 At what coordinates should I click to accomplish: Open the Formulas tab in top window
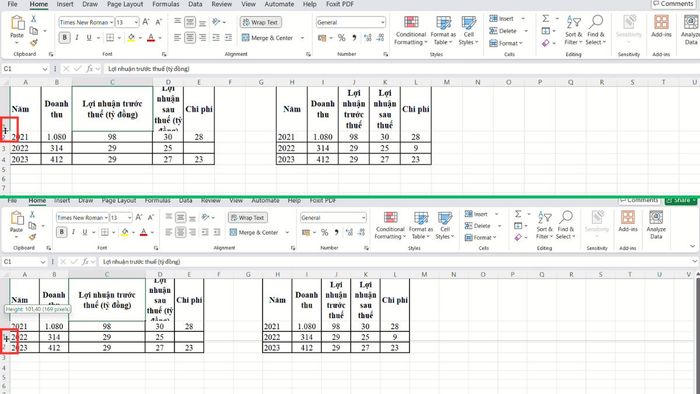[165, 4]
